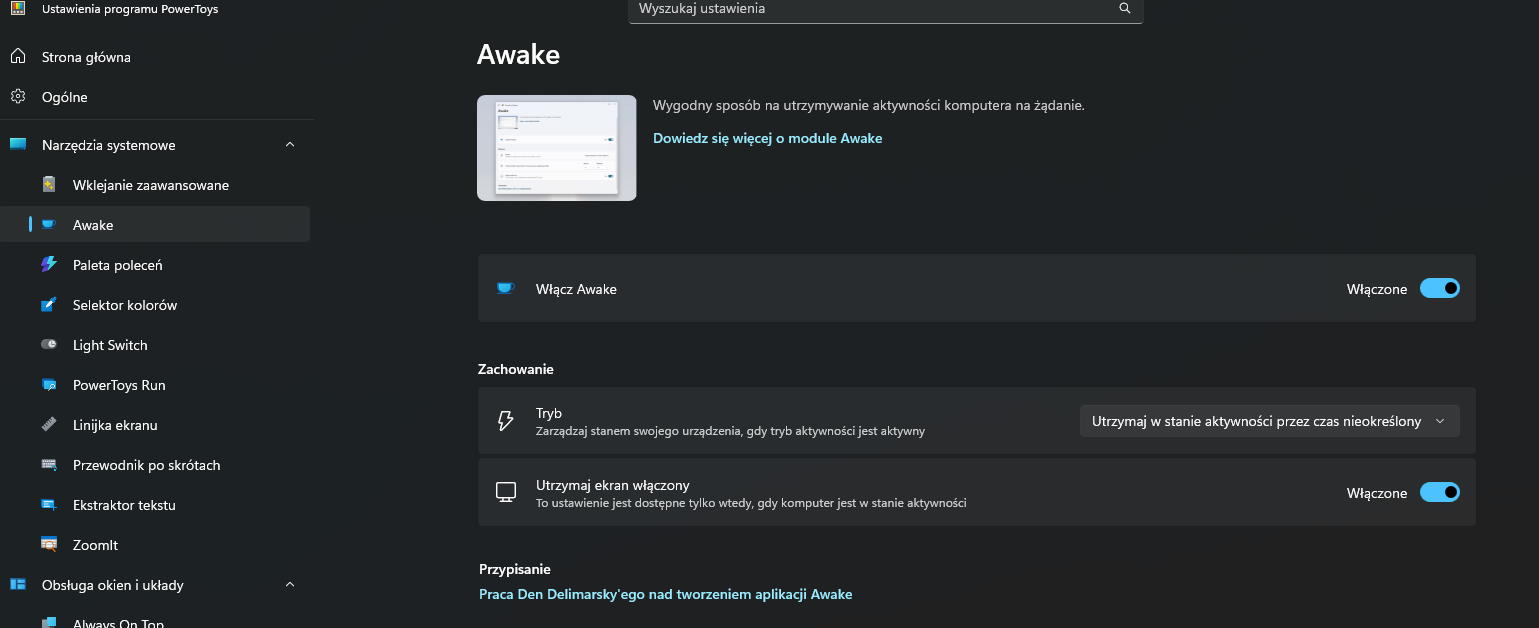Screen dimensions: 1539x628
Task: Open Selektor kolorów via its icon
Action: click(x=49, y=305)
